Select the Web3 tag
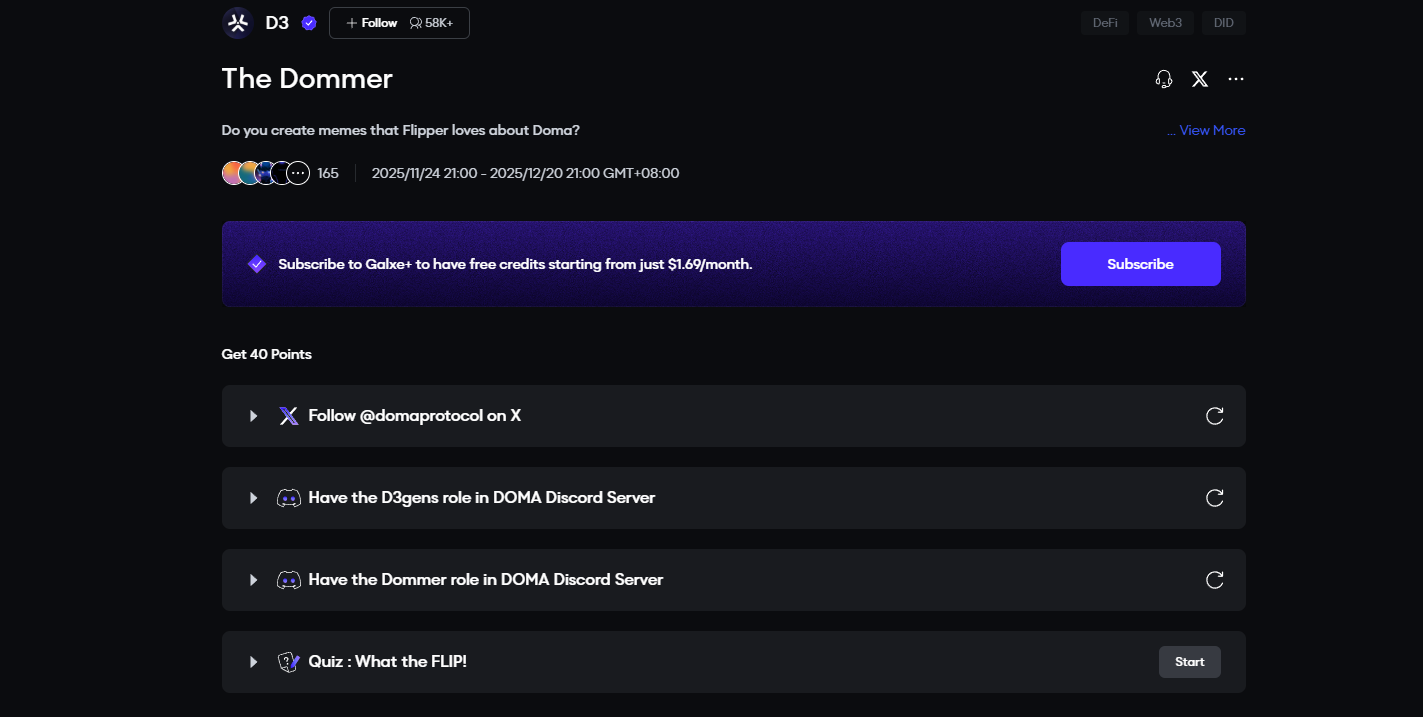The image size is (1423, 717). tap(1165, 23)
